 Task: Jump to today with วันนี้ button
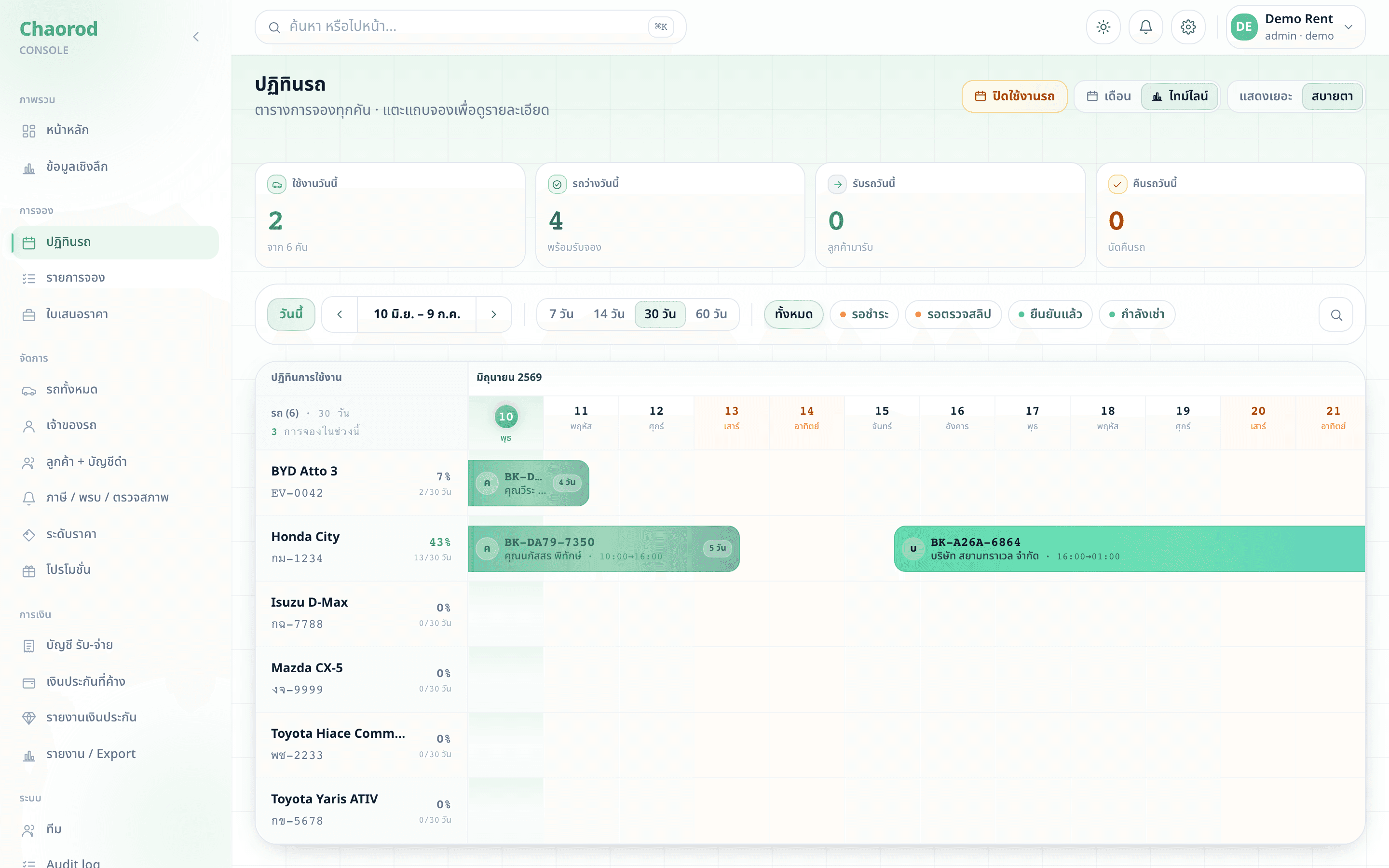(x=291, y=314)
